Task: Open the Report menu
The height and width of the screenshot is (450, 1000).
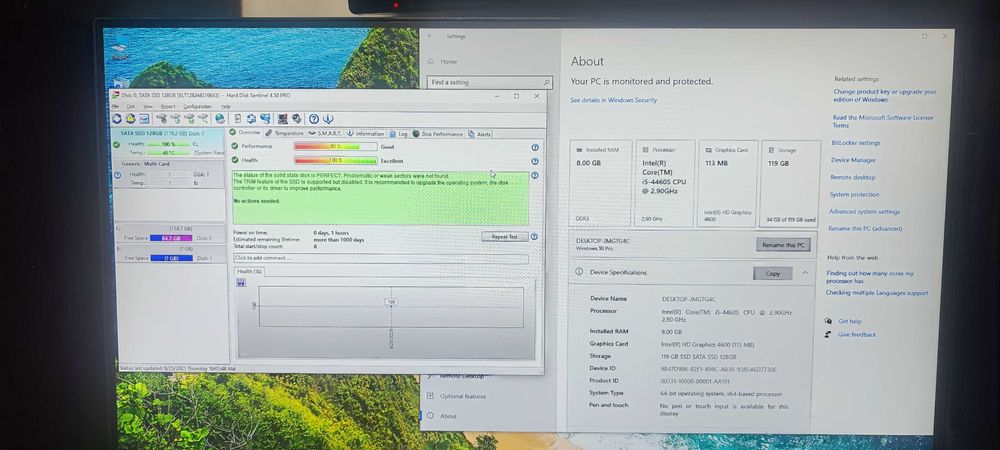Action: [168, 106]
